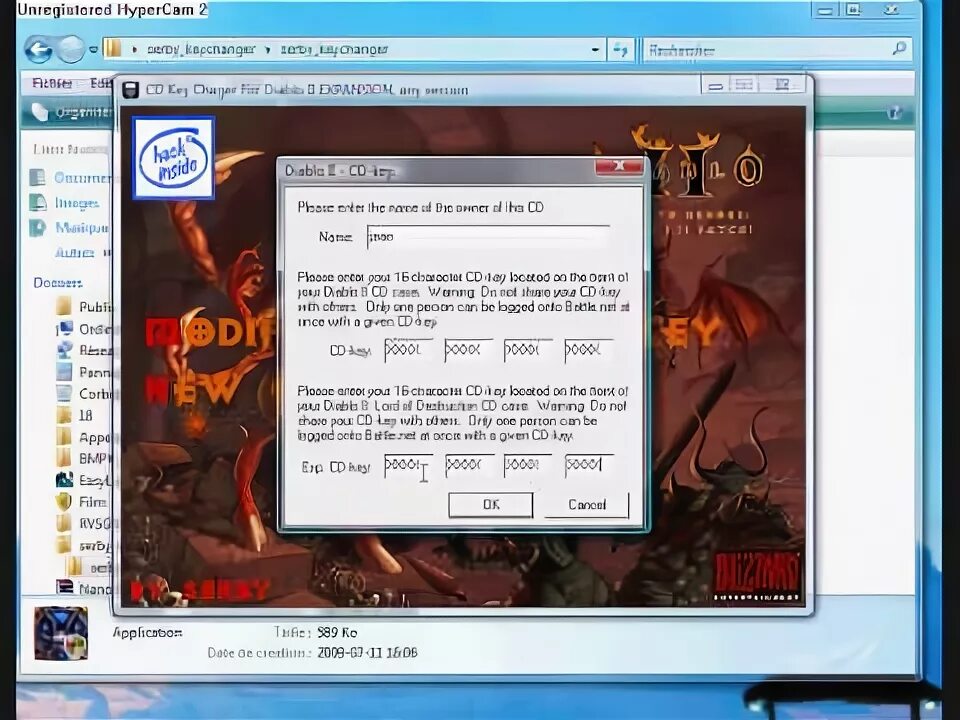Click the folder icon in the address bar
This screenshot has width=960, height=720.
(x=112, y=49)
